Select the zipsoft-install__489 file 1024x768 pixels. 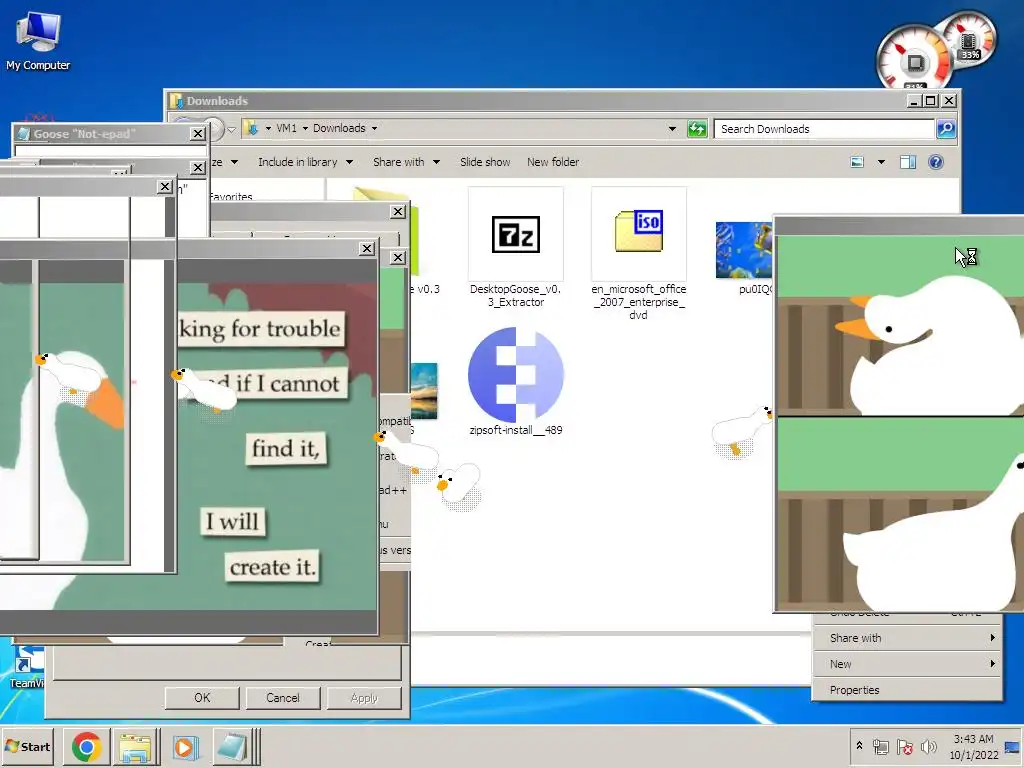tap(516, 381)
